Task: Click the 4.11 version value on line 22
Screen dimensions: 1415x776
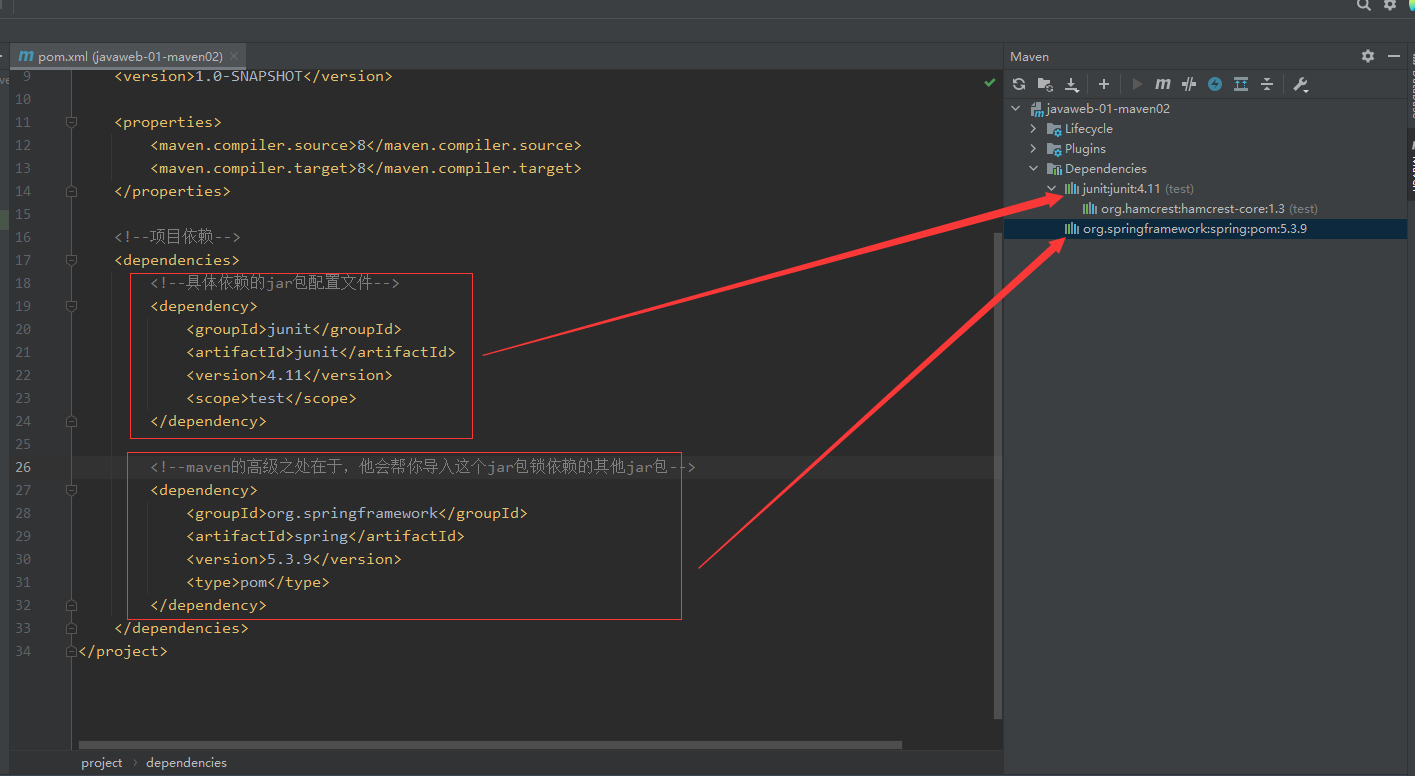Action: (284, 375)
